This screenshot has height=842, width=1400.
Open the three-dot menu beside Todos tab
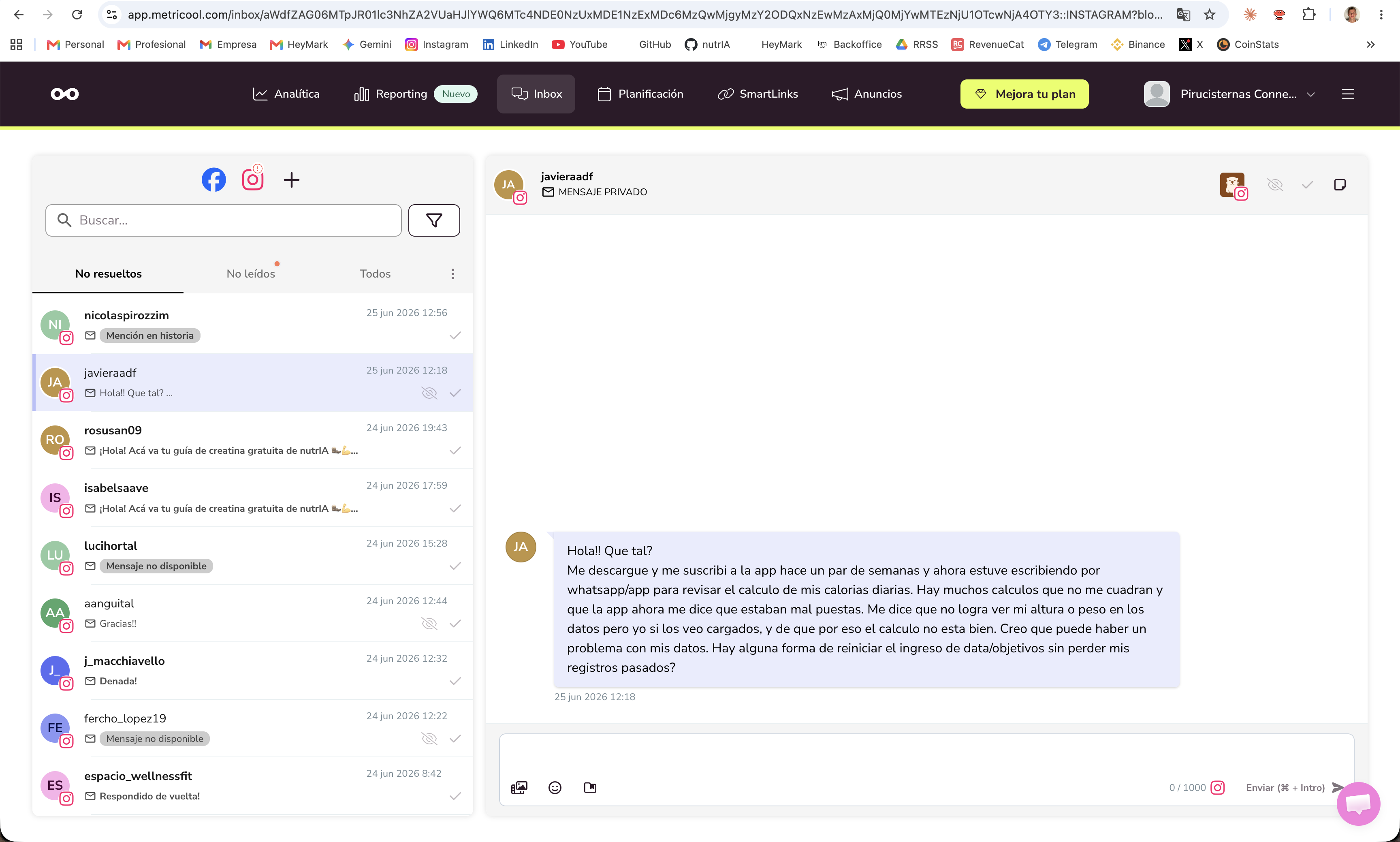452,274
